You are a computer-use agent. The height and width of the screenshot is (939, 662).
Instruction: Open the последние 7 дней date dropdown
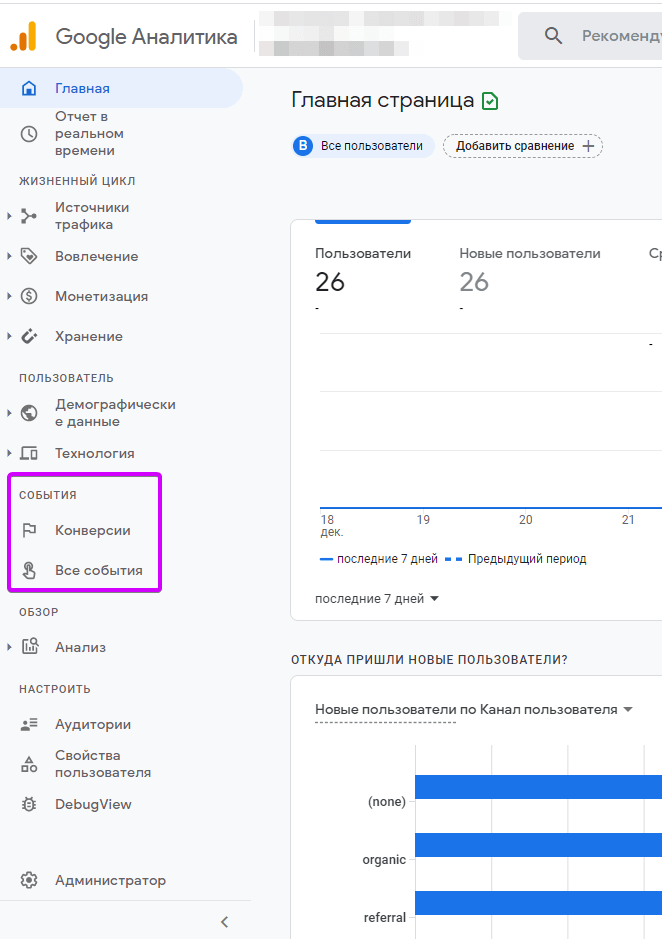[x=377, y=599]
